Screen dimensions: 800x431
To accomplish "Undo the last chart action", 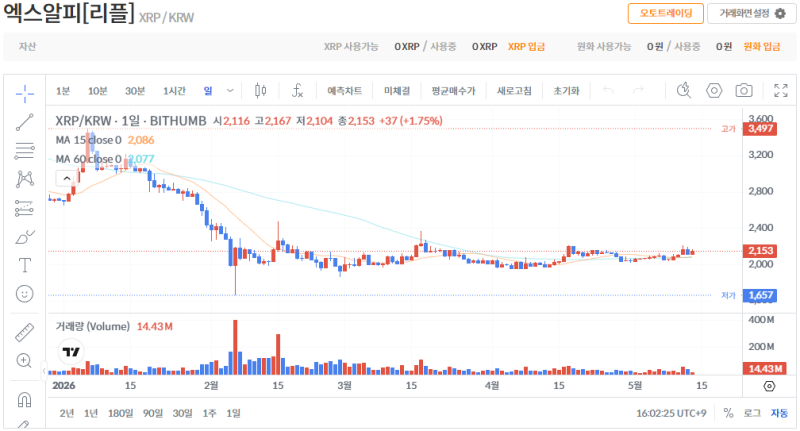I will (608, 91).
